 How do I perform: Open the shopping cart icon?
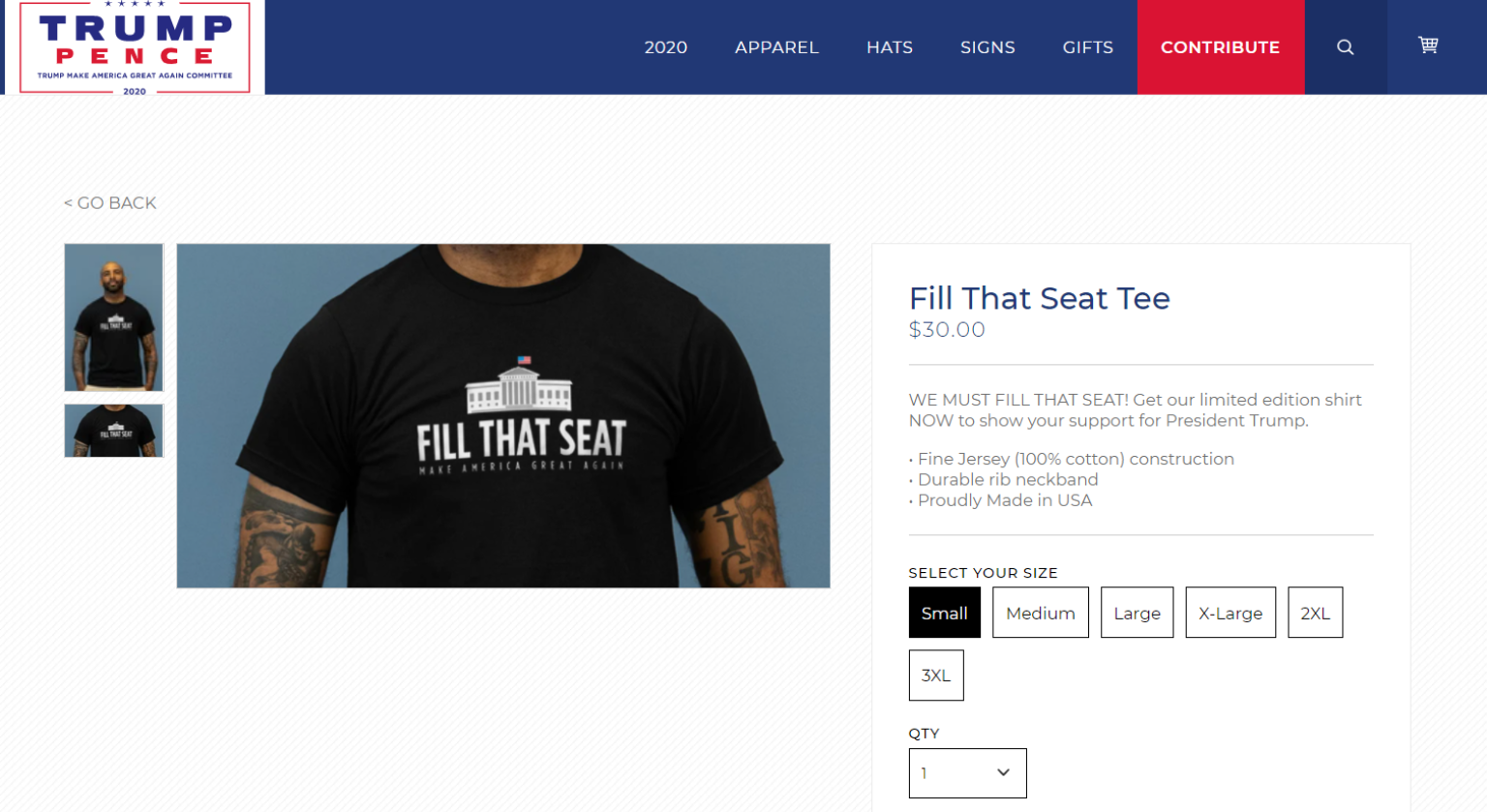(x=1428, y=45)
